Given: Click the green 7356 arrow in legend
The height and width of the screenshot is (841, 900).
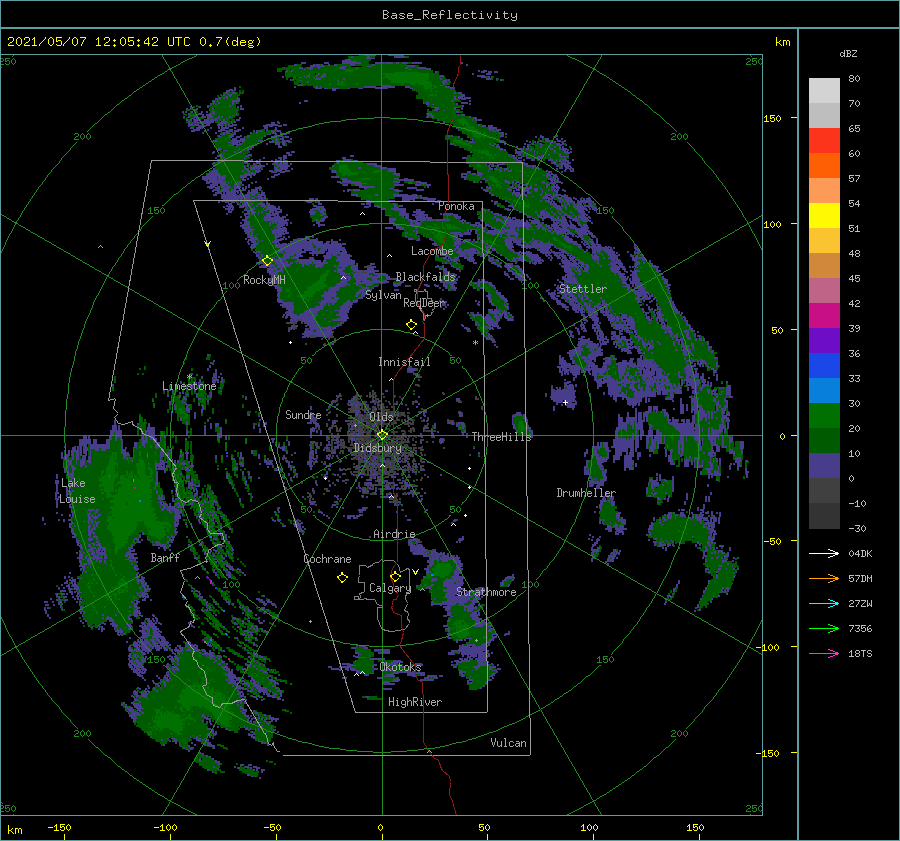Looking at the screenshot, I should tap(824, 629).
